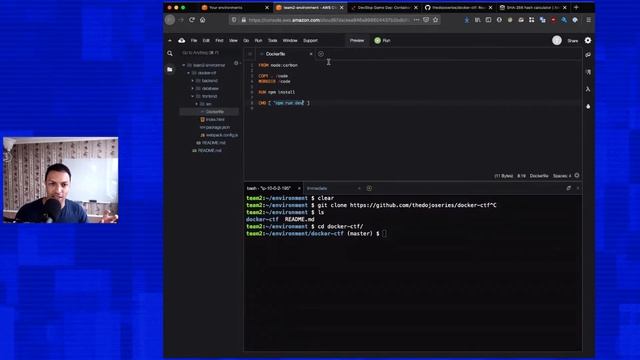
Task: Open editor status bar settings gear
Action: tap(577, 176)
